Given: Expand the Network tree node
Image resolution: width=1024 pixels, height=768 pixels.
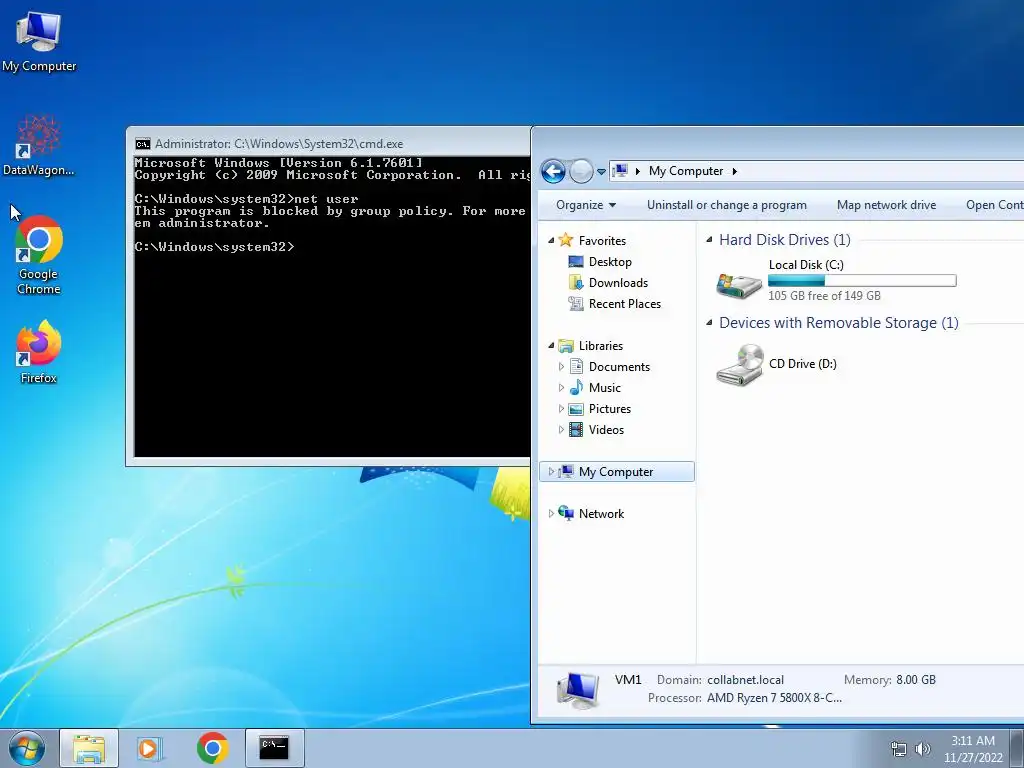Looking at the screenshot, I should coord(551,513).
